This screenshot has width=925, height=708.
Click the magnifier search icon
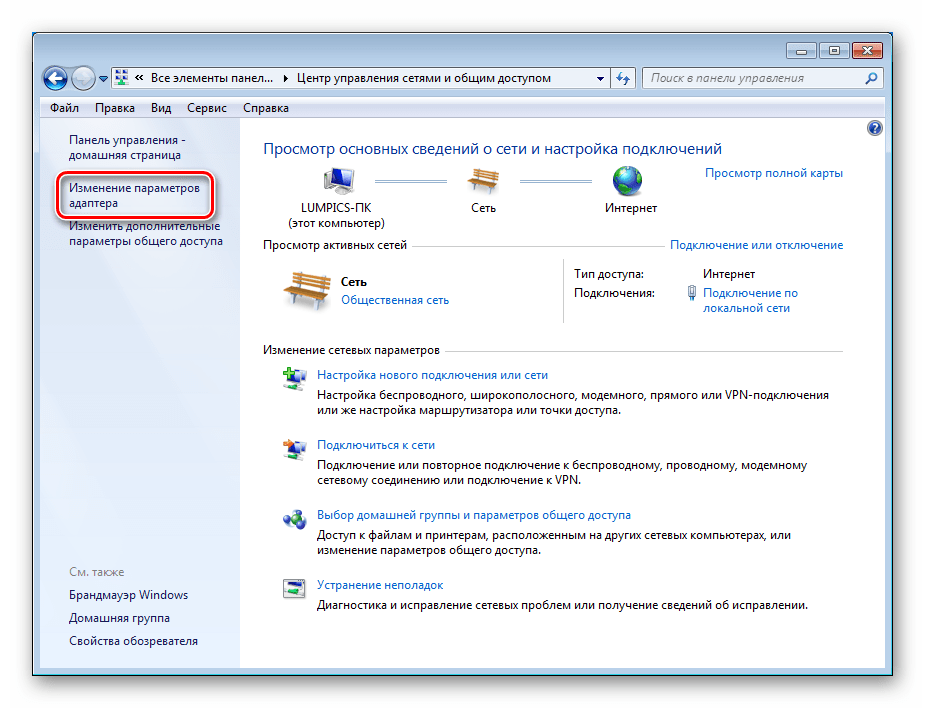[x=871, y=78]
